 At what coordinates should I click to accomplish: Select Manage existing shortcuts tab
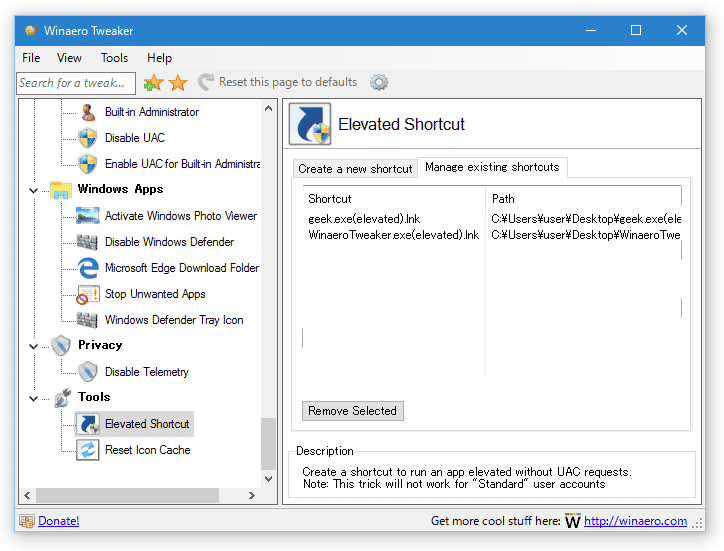(x=492, y=167)
